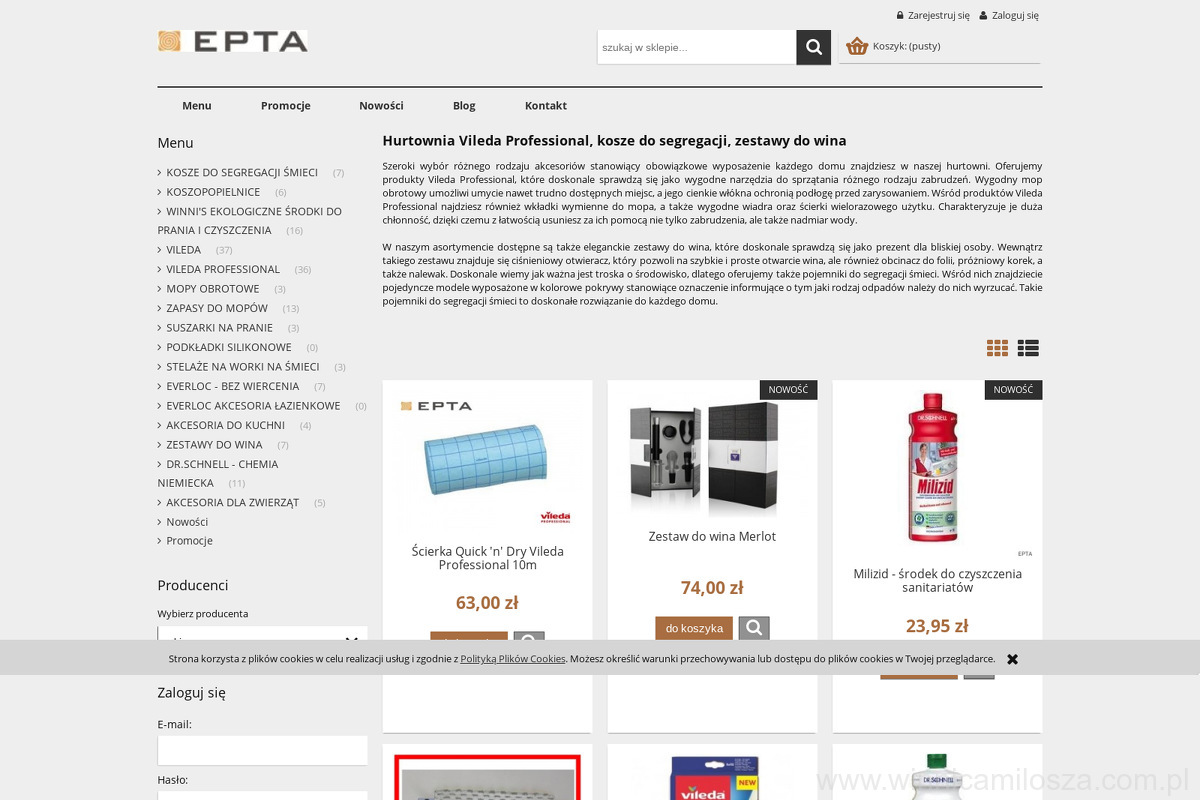Switch to list view layout

pos(1028,348)
